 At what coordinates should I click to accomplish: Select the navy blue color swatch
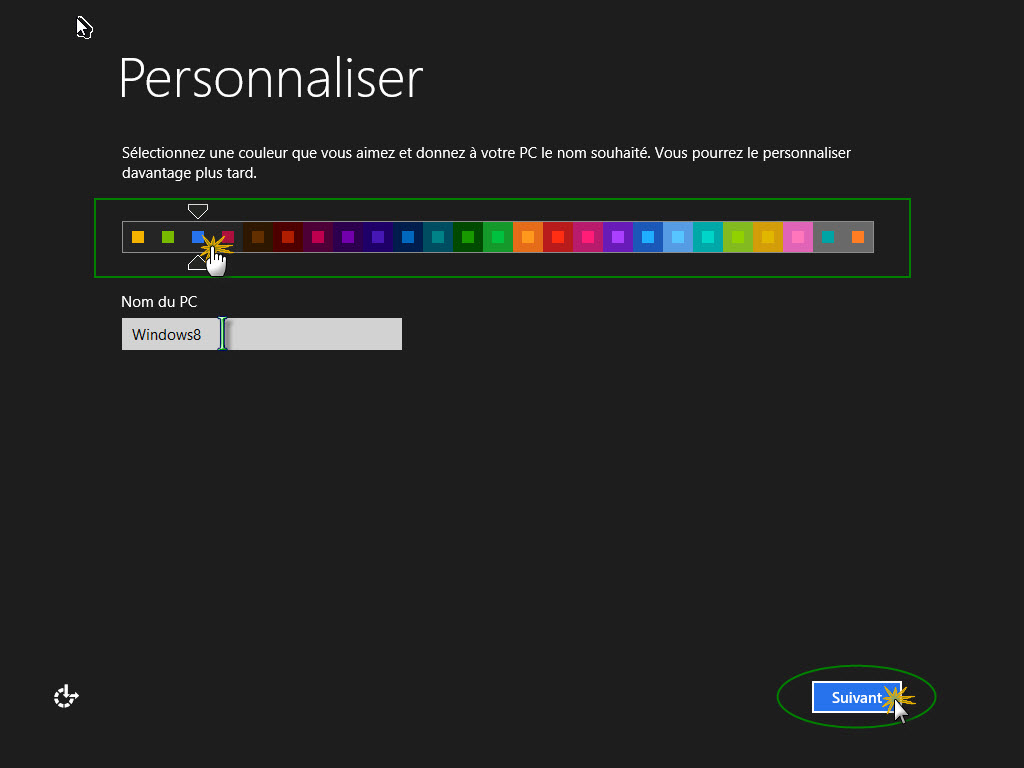coord(408,237)
